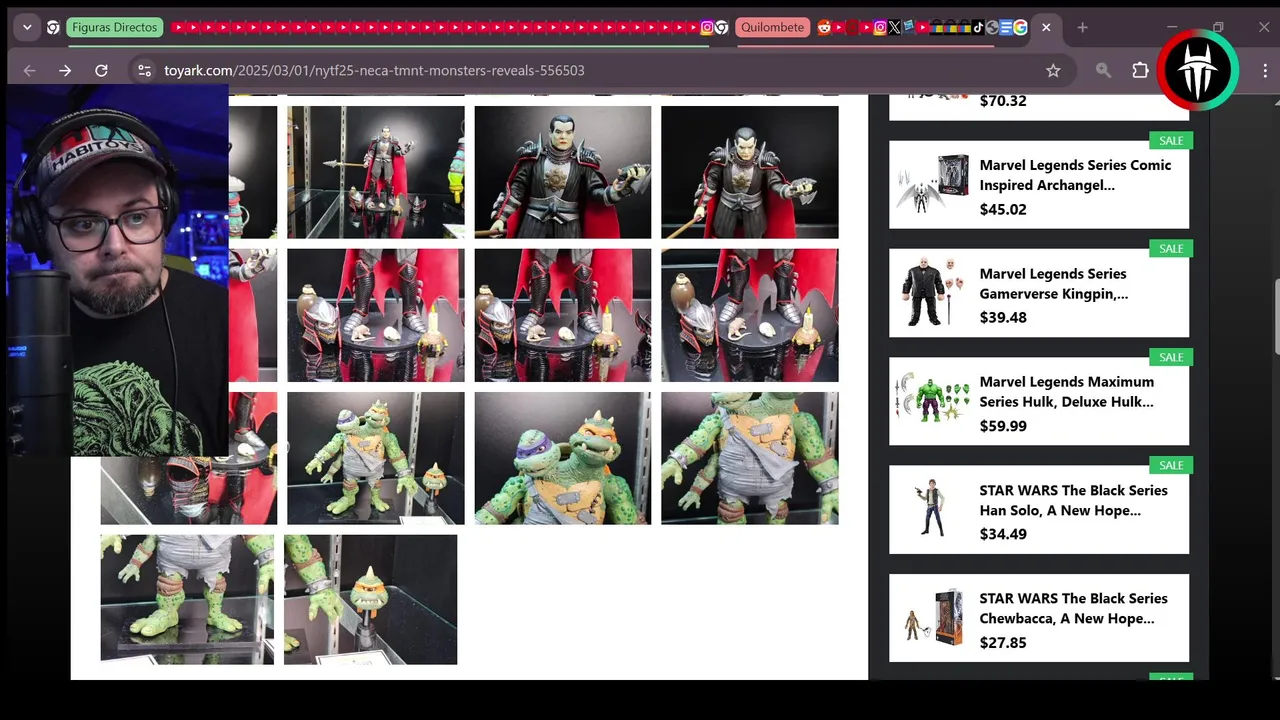1280x720 pixels.
Task: Open a new browser tab
Action: [1082, 27]
